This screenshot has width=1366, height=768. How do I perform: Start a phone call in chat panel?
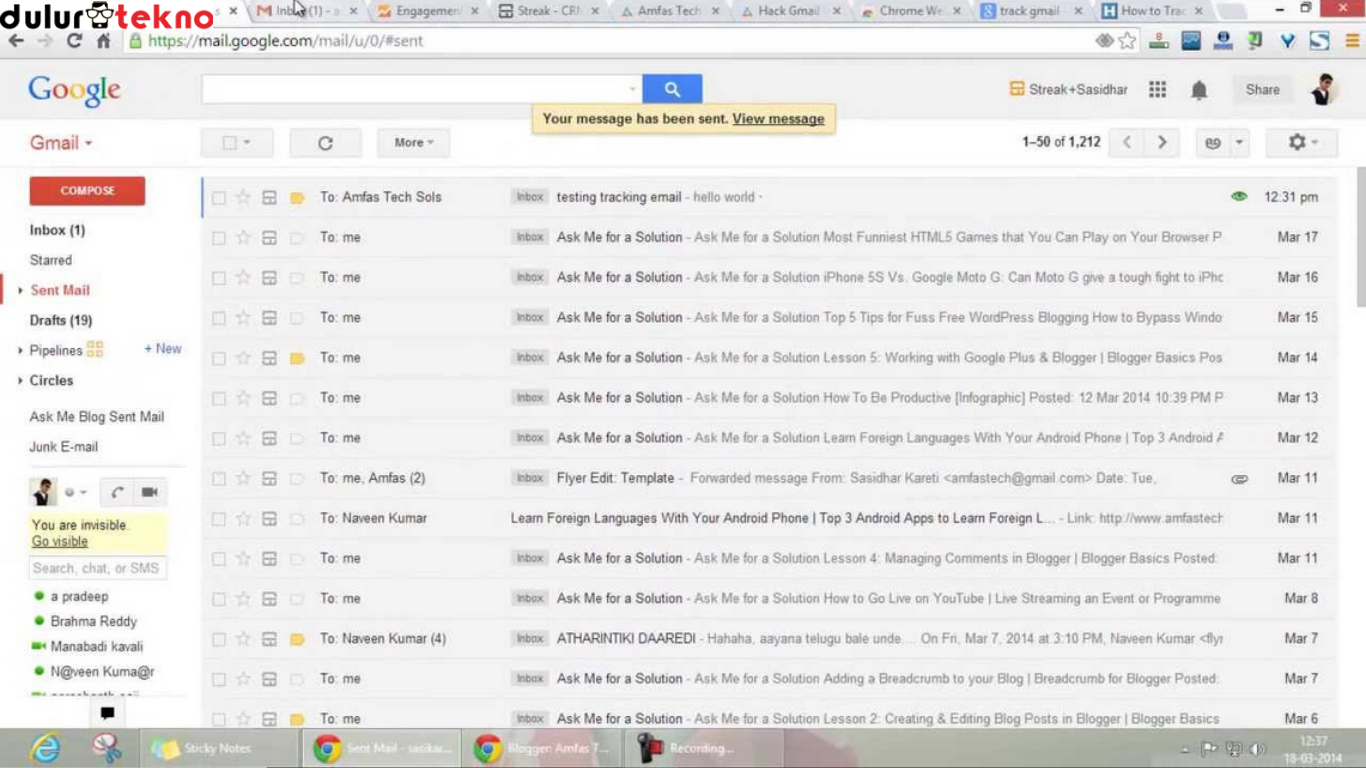[118, 492]
